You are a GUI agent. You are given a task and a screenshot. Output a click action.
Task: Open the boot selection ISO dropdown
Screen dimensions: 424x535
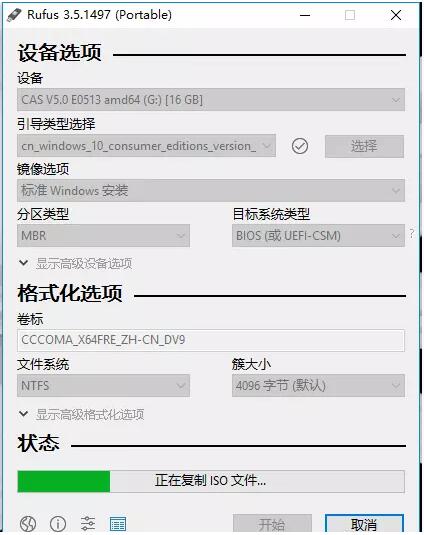pos(146,146)
